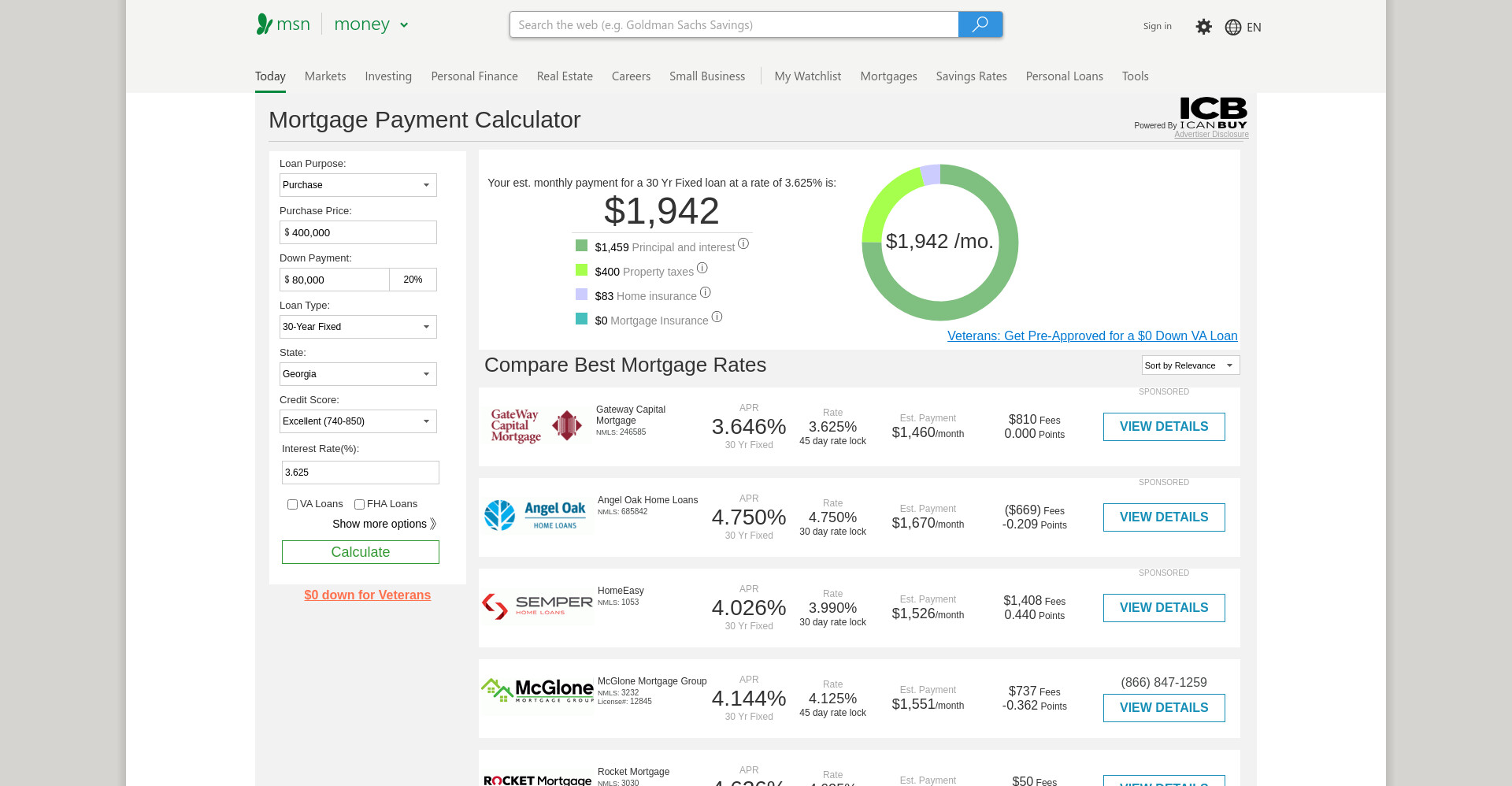Open the Loan Purpose dropdown

coord(358,185)
